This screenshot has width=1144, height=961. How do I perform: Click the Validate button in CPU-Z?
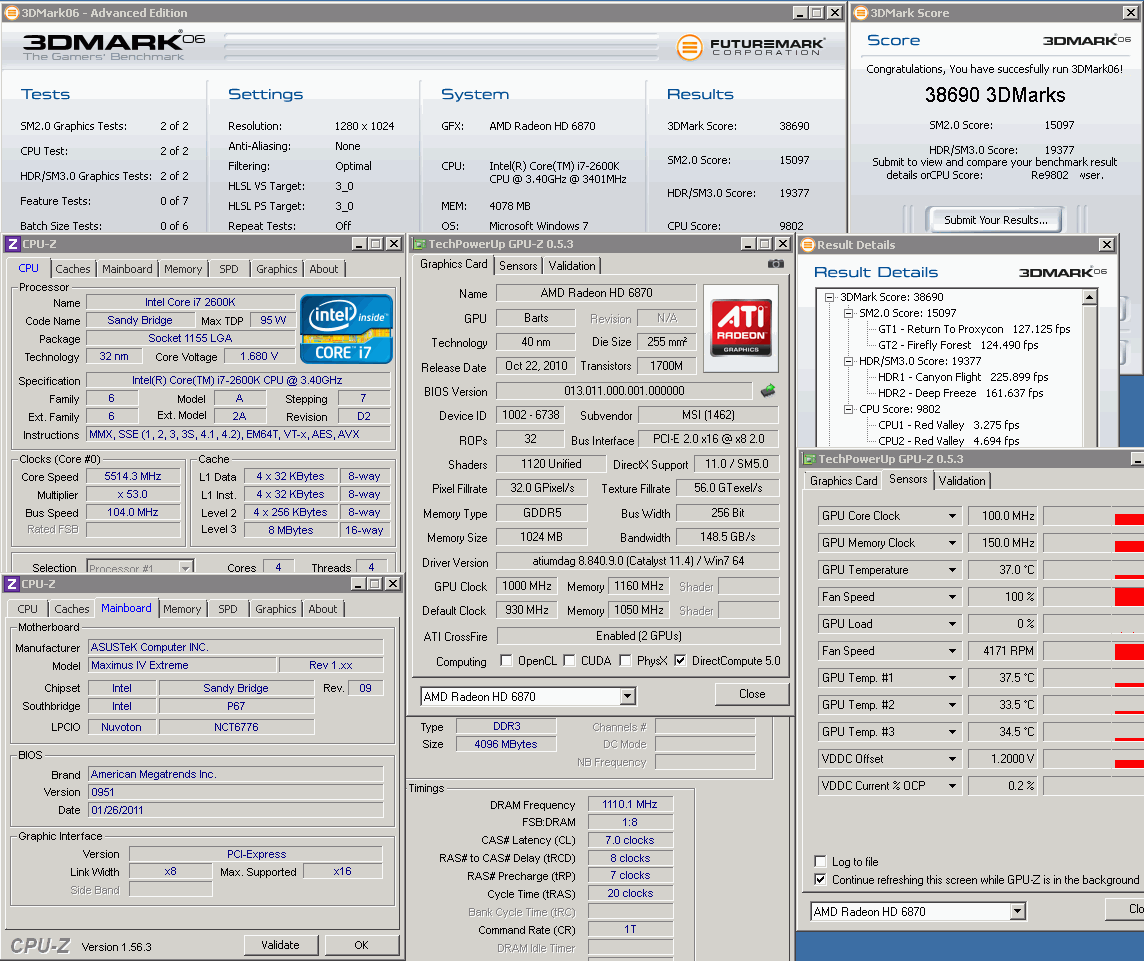click(281, 945)
